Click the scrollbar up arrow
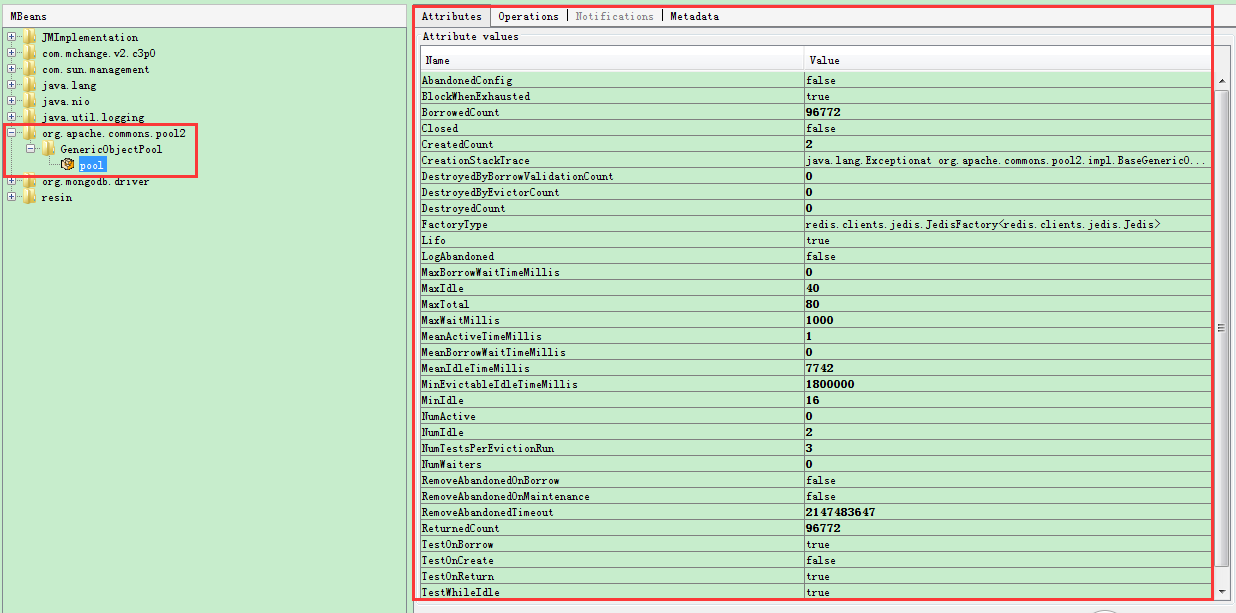 click(1222, 81)
